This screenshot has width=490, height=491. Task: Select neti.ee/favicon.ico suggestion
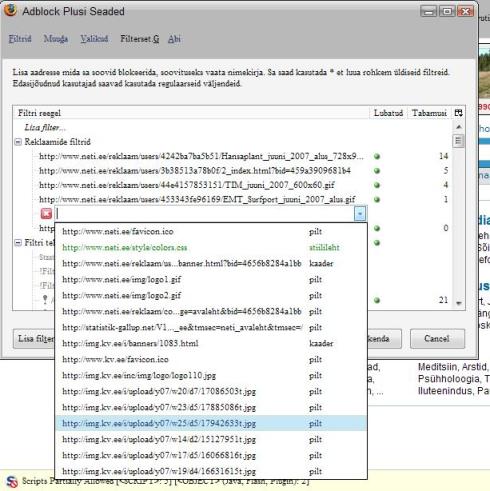click(211, 232)
